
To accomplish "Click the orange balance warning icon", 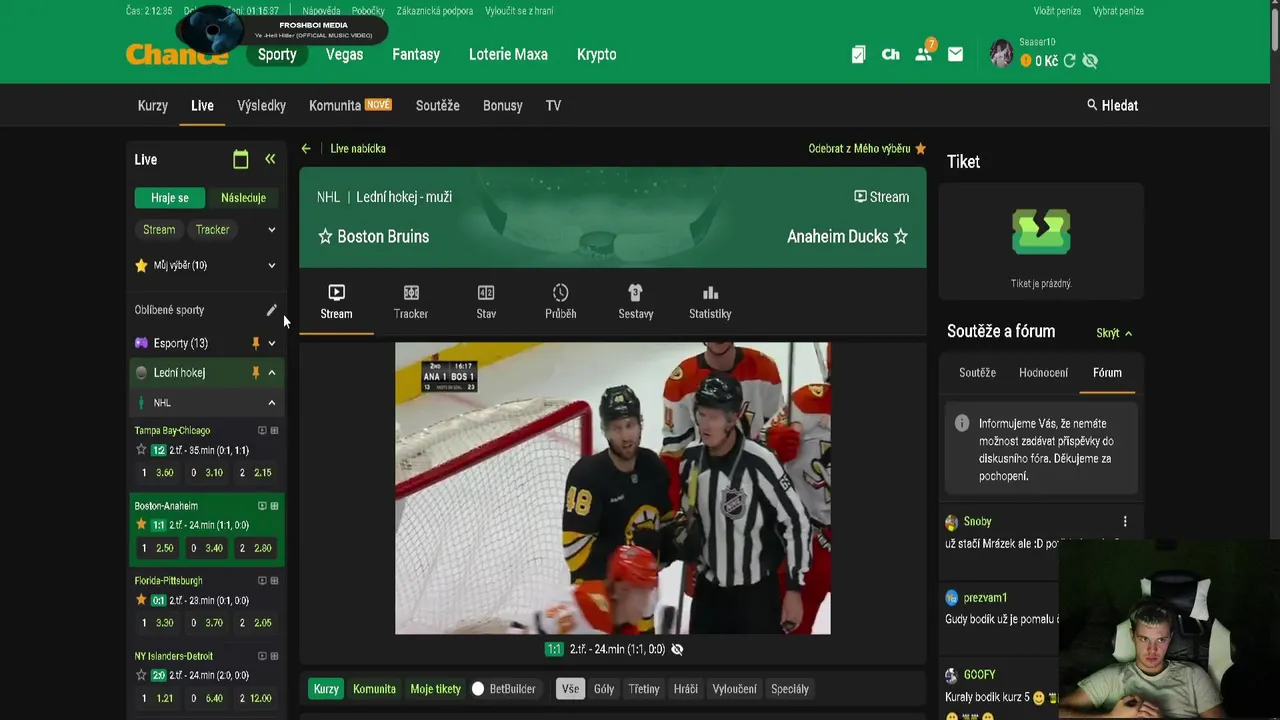I will 1025,61.
